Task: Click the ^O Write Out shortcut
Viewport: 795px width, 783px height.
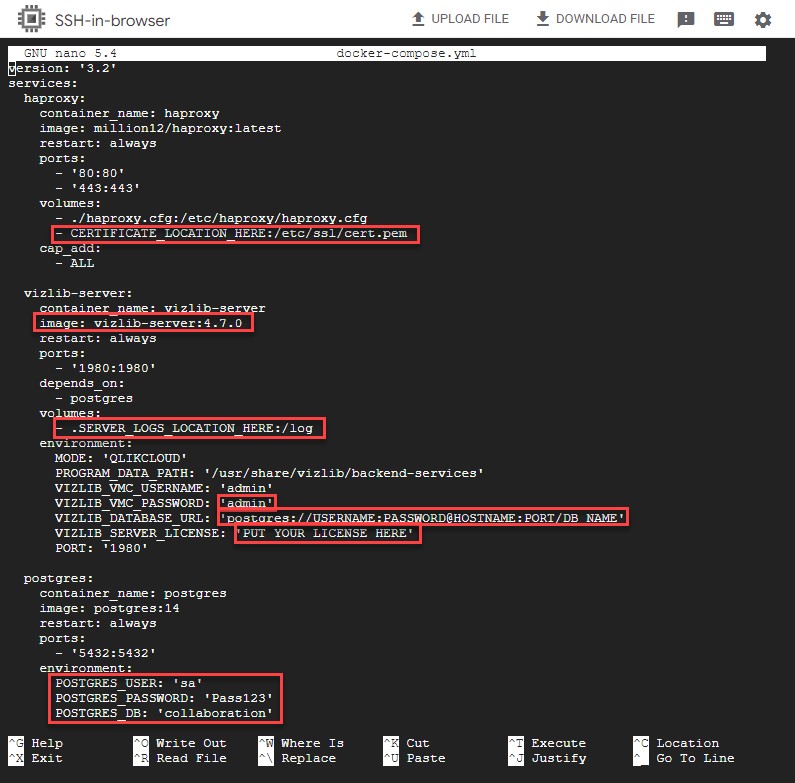Action: pyautogui.click(x=180, y=743)
